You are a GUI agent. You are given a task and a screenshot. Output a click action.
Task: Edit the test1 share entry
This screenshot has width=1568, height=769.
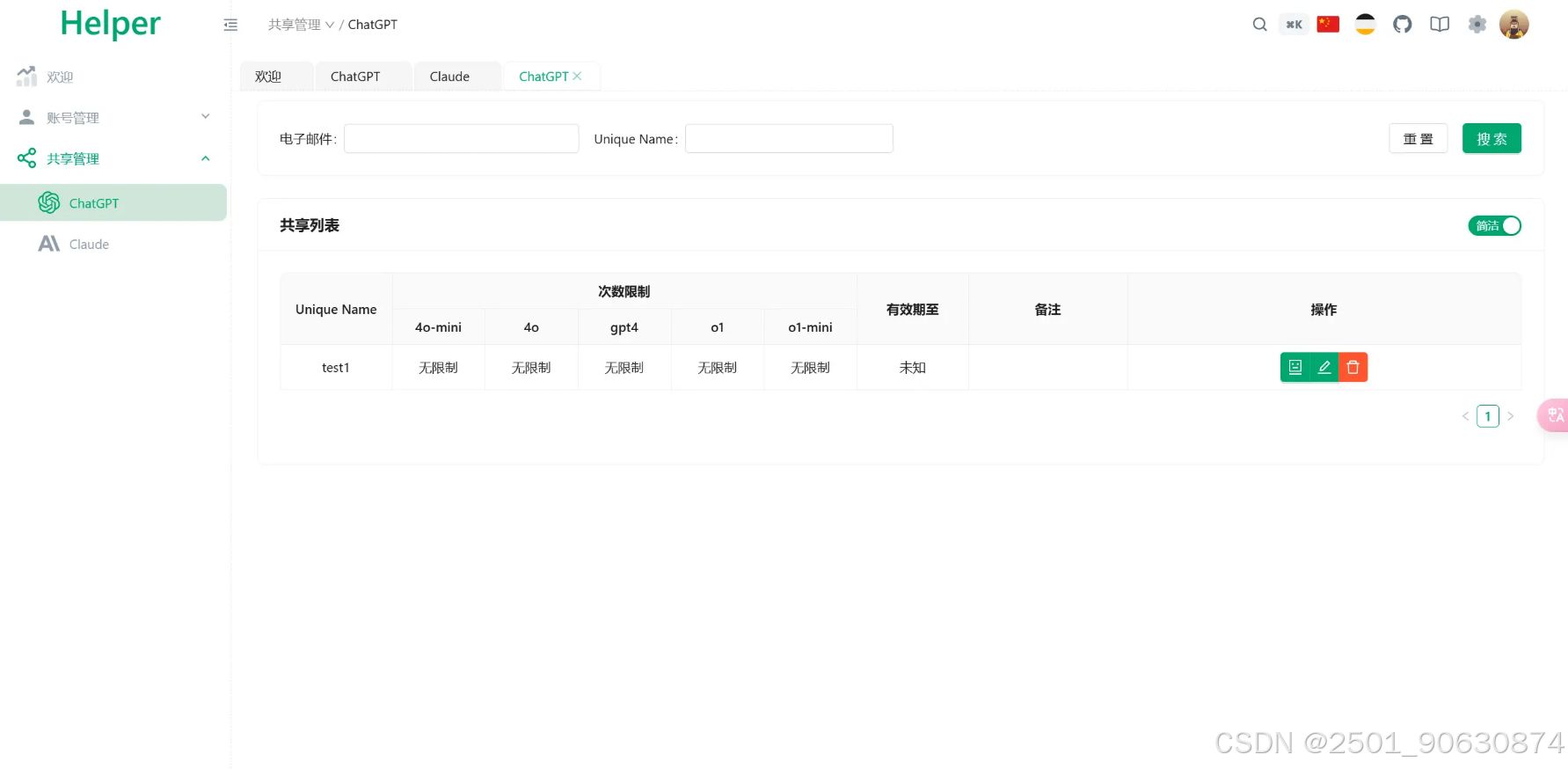1324,367
